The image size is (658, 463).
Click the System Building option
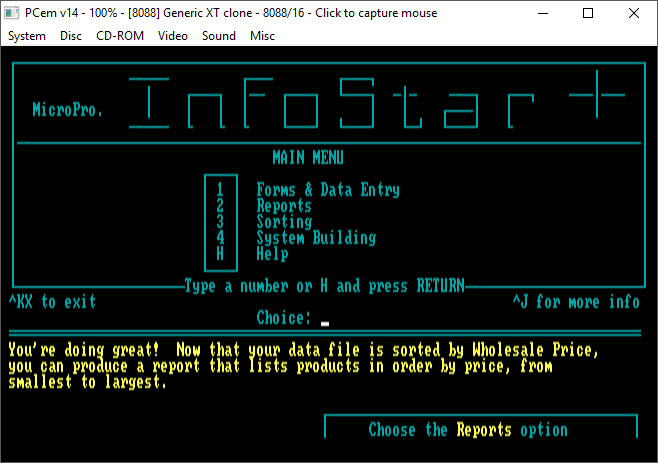(x=316, y=238)
